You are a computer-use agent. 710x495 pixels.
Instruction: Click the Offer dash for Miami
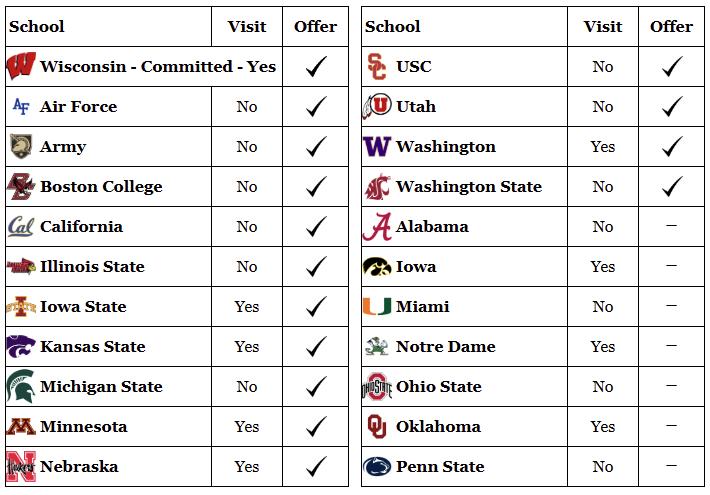tap(671, 307)
